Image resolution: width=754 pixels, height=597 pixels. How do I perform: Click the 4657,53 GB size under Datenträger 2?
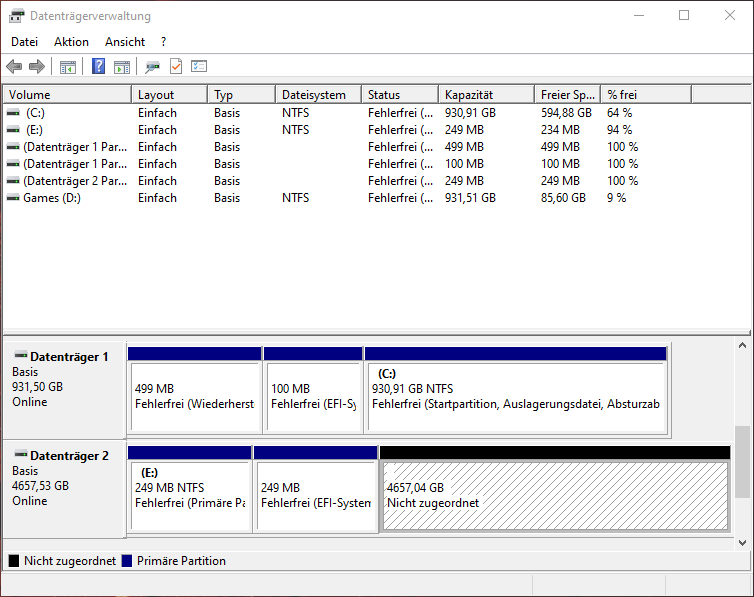40,486
